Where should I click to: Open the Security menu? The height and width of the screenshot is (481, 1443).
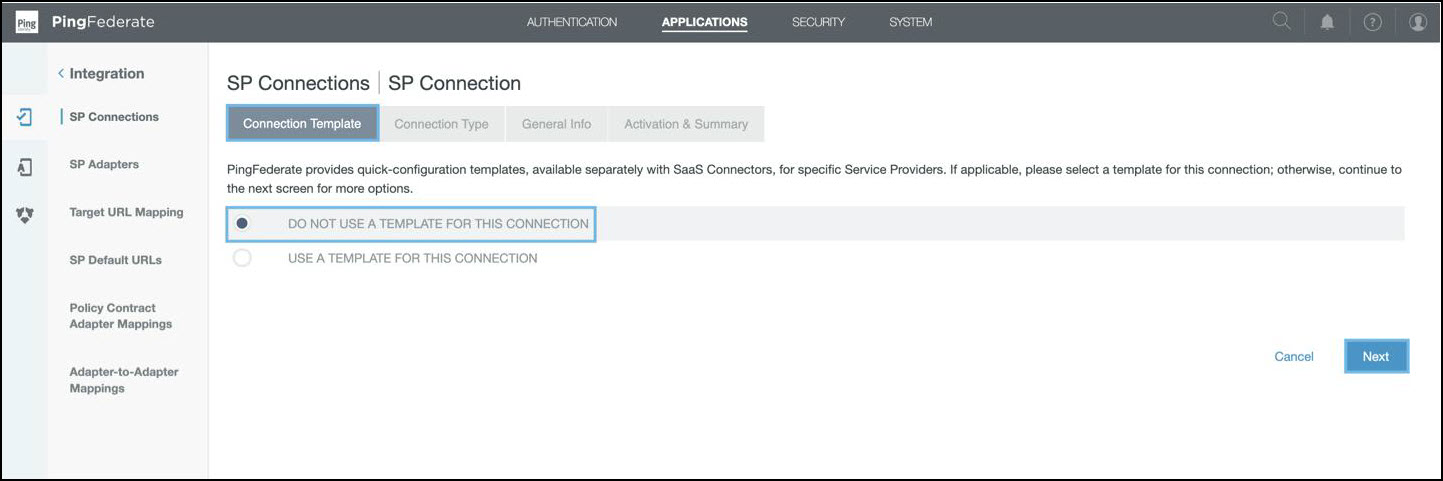(x=818, y=22)
